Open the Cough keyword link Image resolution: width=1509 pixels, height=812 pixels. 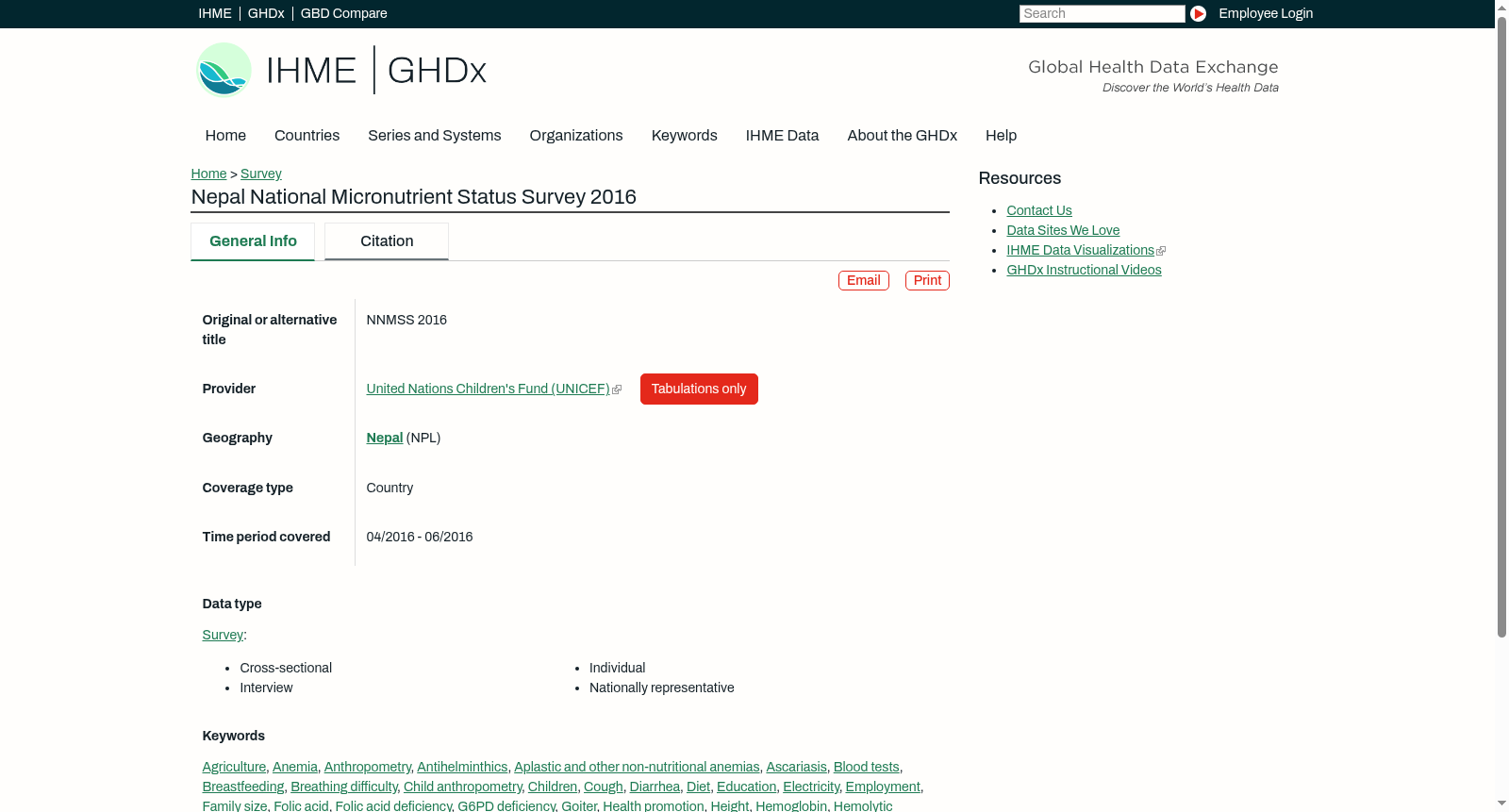pyautogui.click(x=604, y=787)
